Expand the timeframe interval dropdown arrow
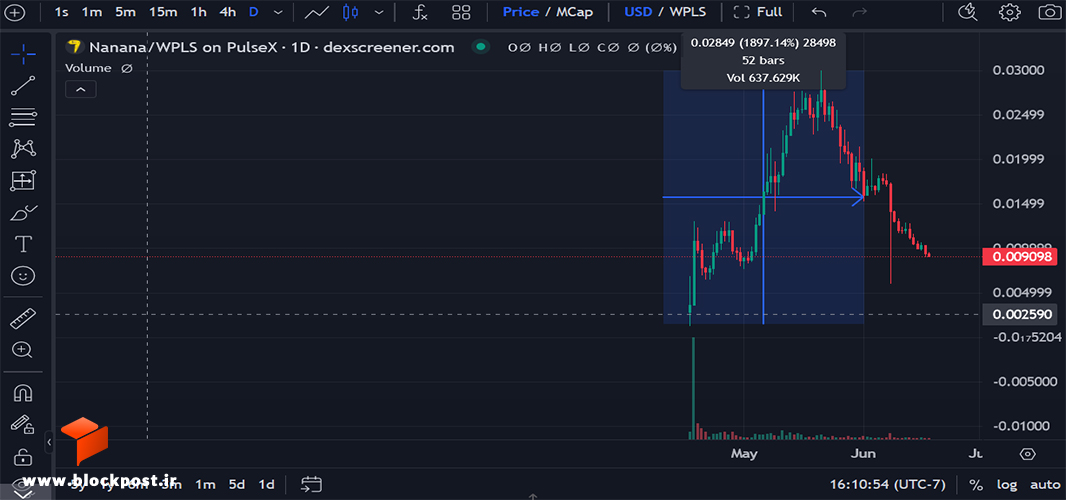 coord(277,12)
